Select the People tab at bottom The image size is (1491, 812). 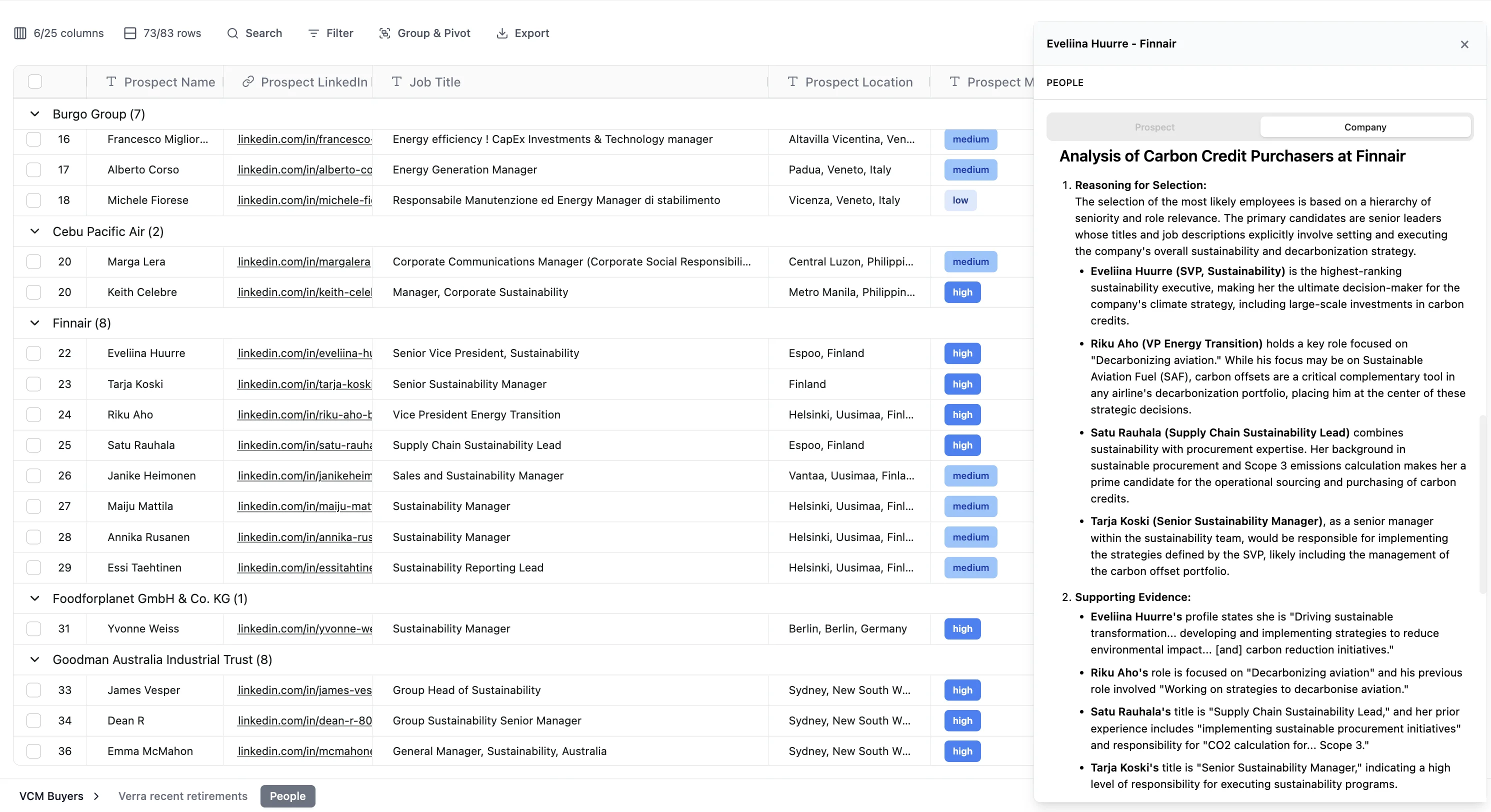point(287,796)
